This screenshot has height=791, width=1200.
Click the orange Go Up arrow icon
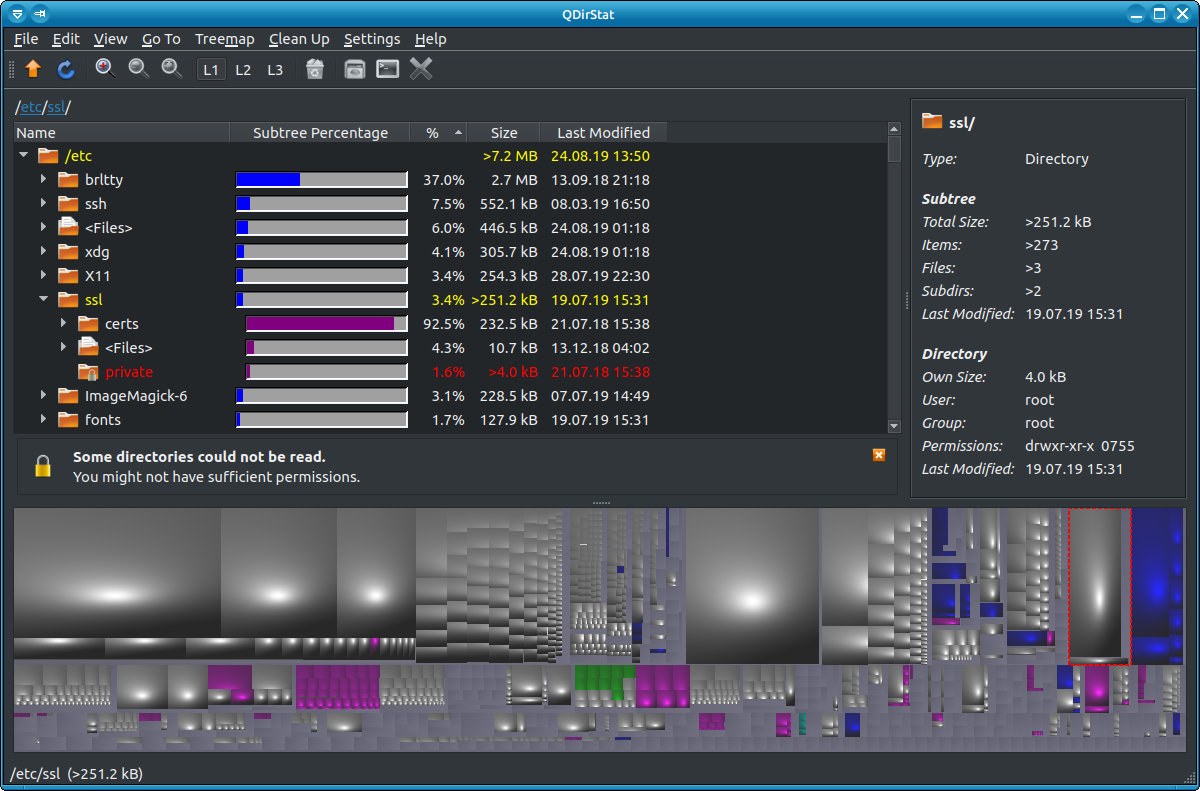(x=33, y=69)
